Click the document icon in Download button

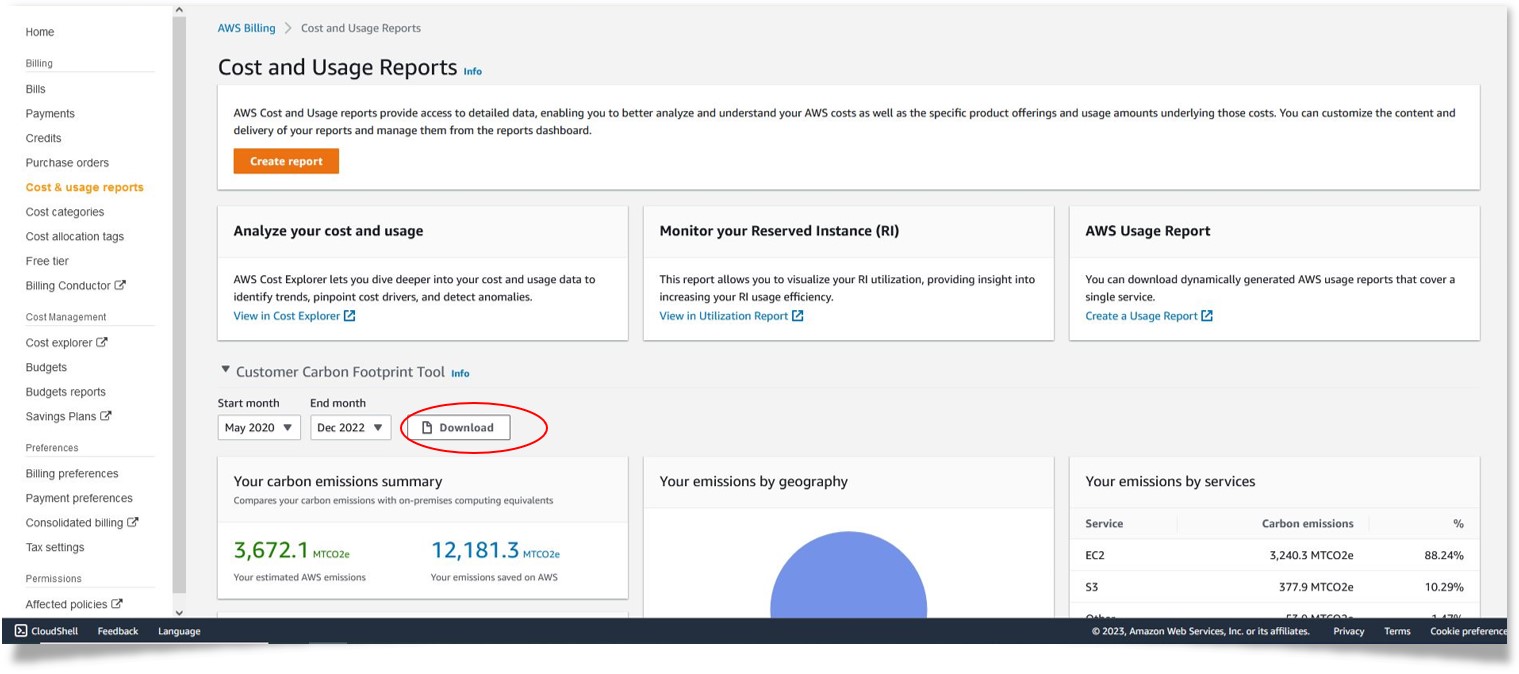coord(427,428)
